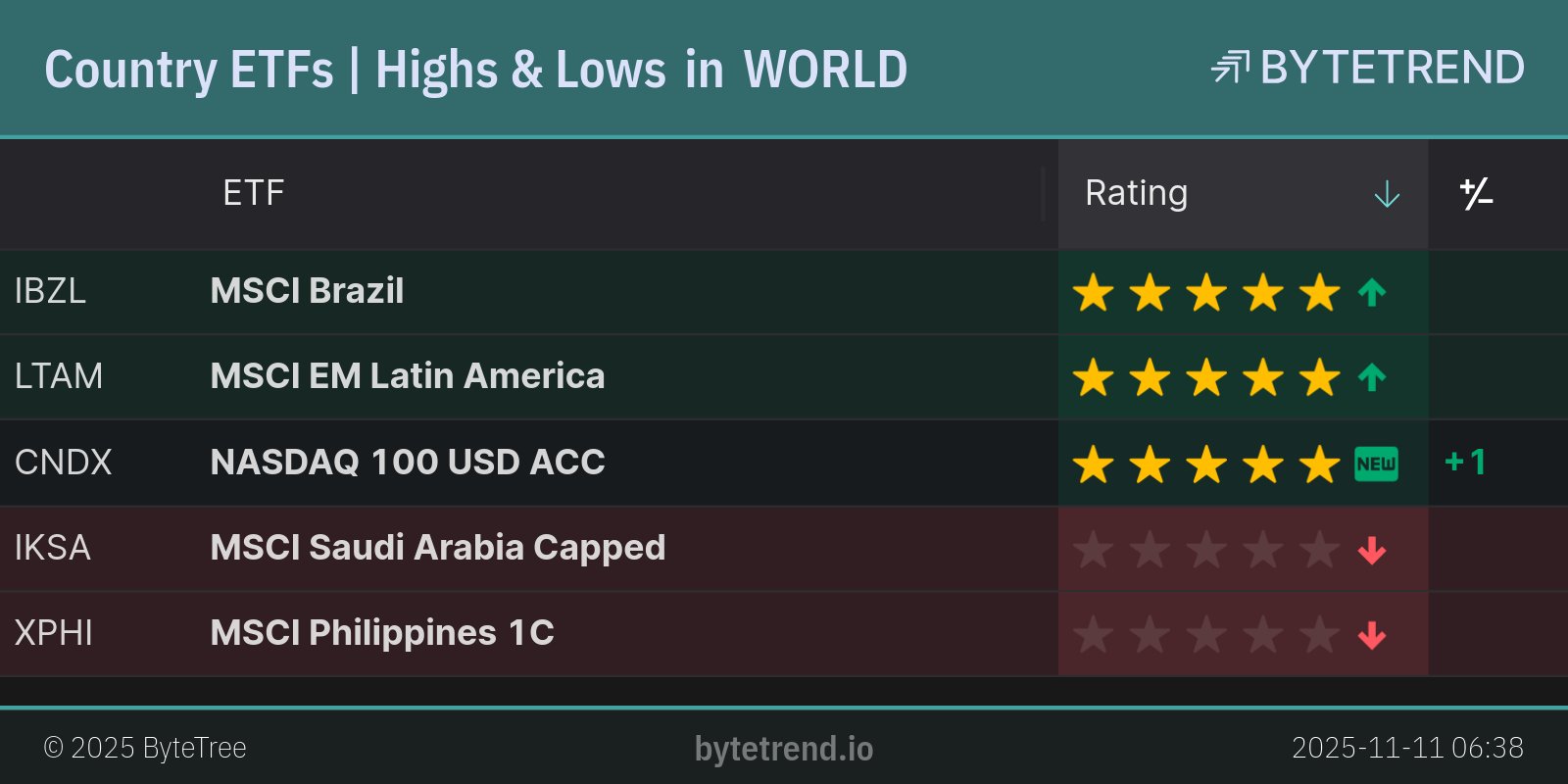This screenshot has height=784, width=1568.
Task: Open the MSCI Brazil ETF name
Action: 307,291
